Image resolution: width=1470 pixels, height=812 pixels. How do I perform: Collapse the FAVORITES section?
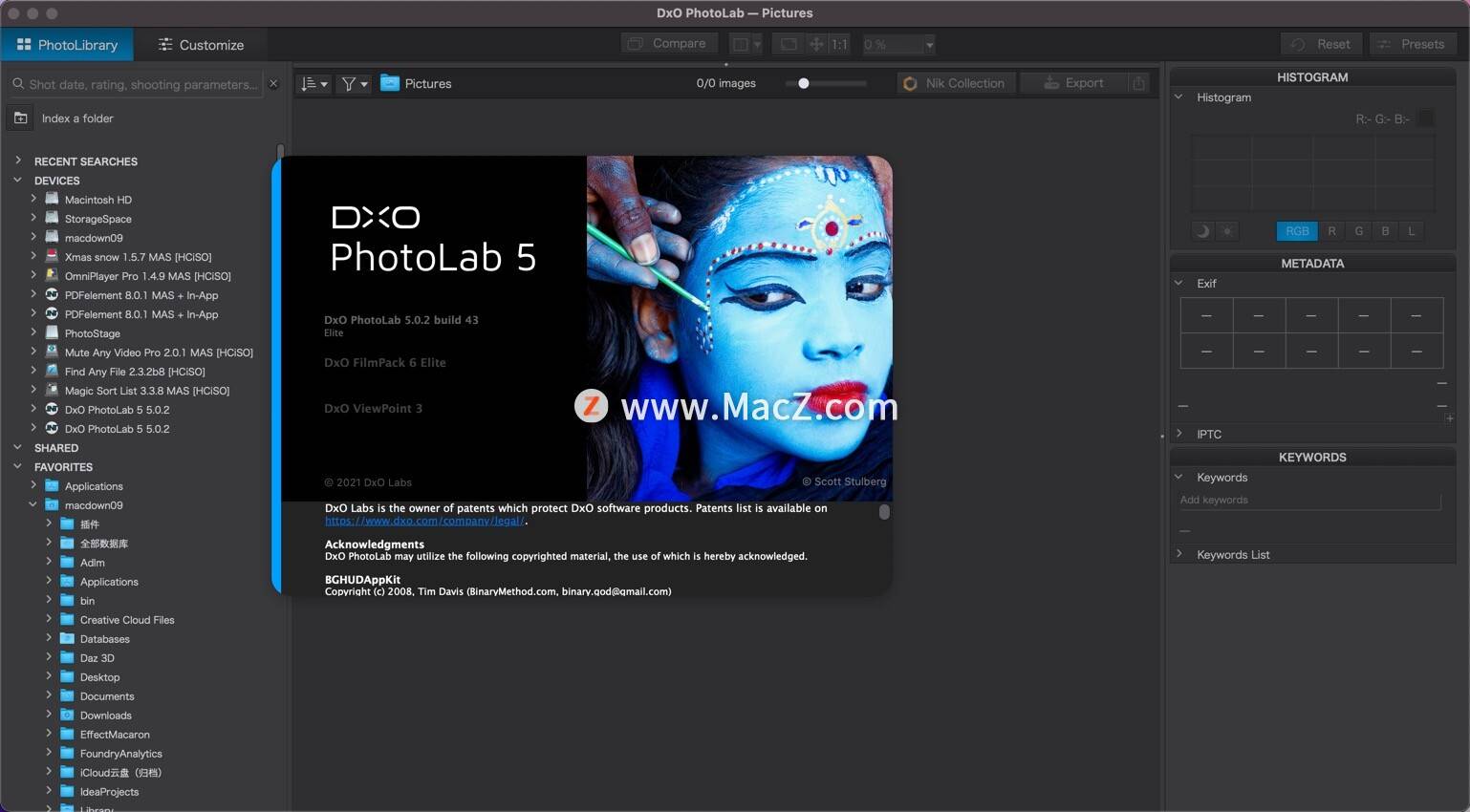[17, 466]
